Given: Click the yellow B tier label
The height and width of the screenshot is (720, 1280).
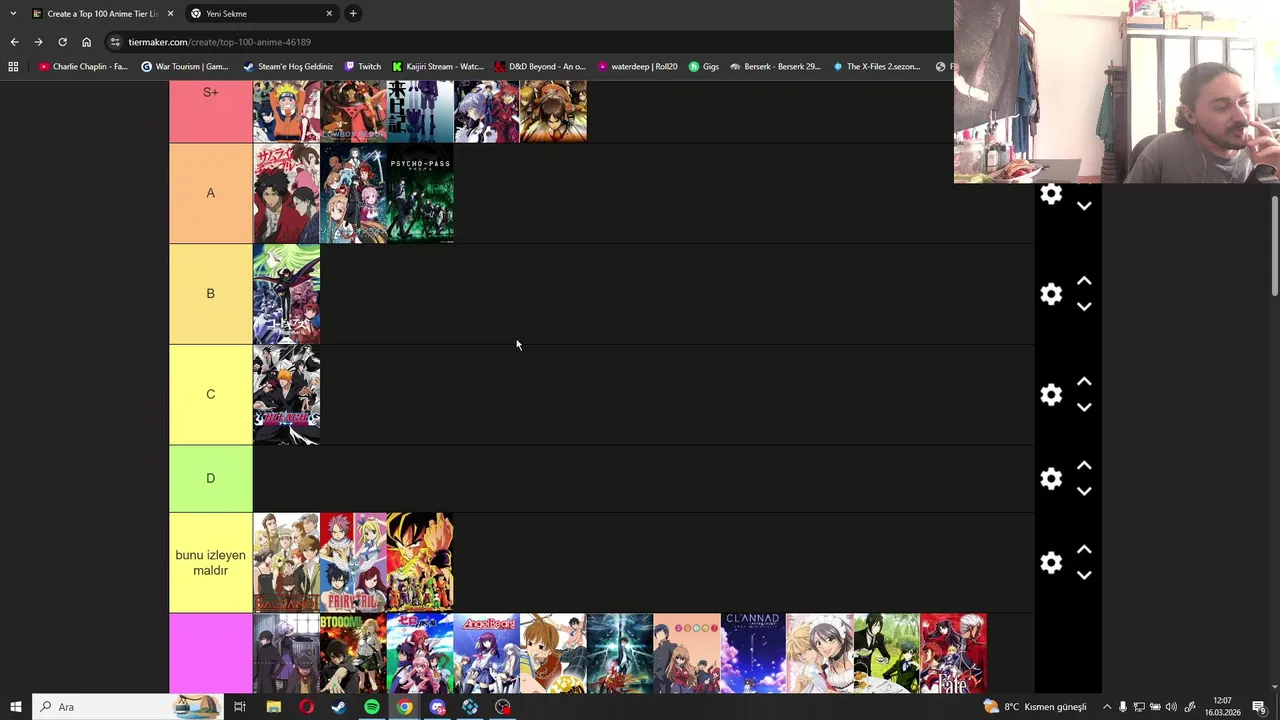Looking at the screenshot, I should tap(210, 294).
